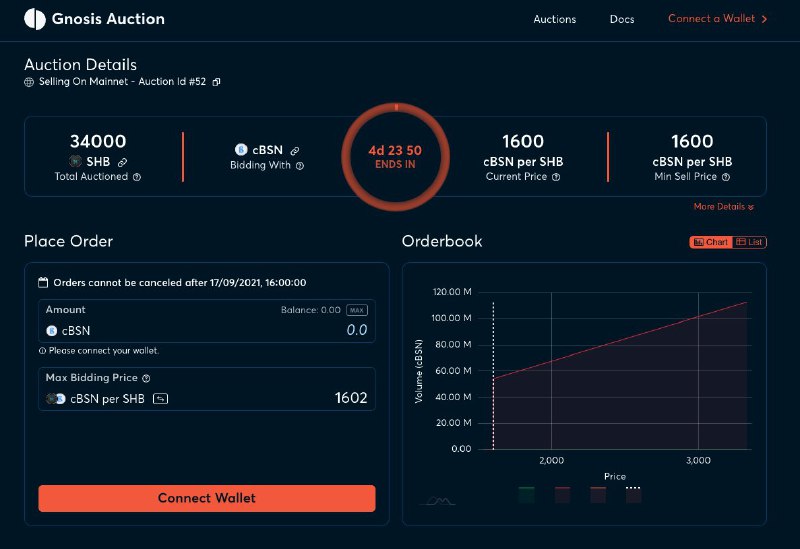This screenshot has height=549, width=800.
Task: Switch orderbook to Chart view
Action: (711, 242)
